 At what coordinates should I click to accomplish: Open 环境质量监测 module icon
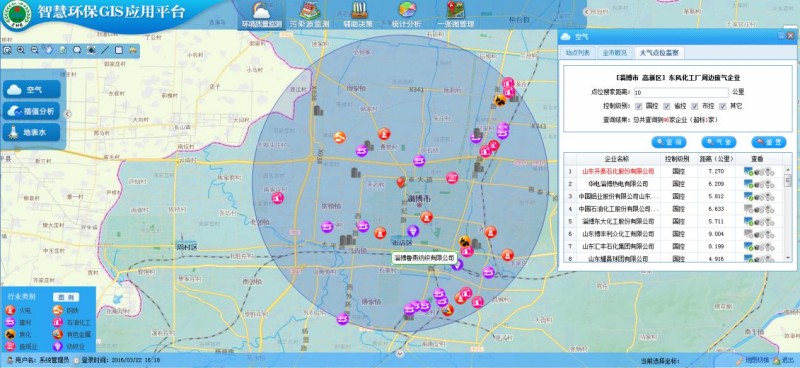click(x=261, y=11)
